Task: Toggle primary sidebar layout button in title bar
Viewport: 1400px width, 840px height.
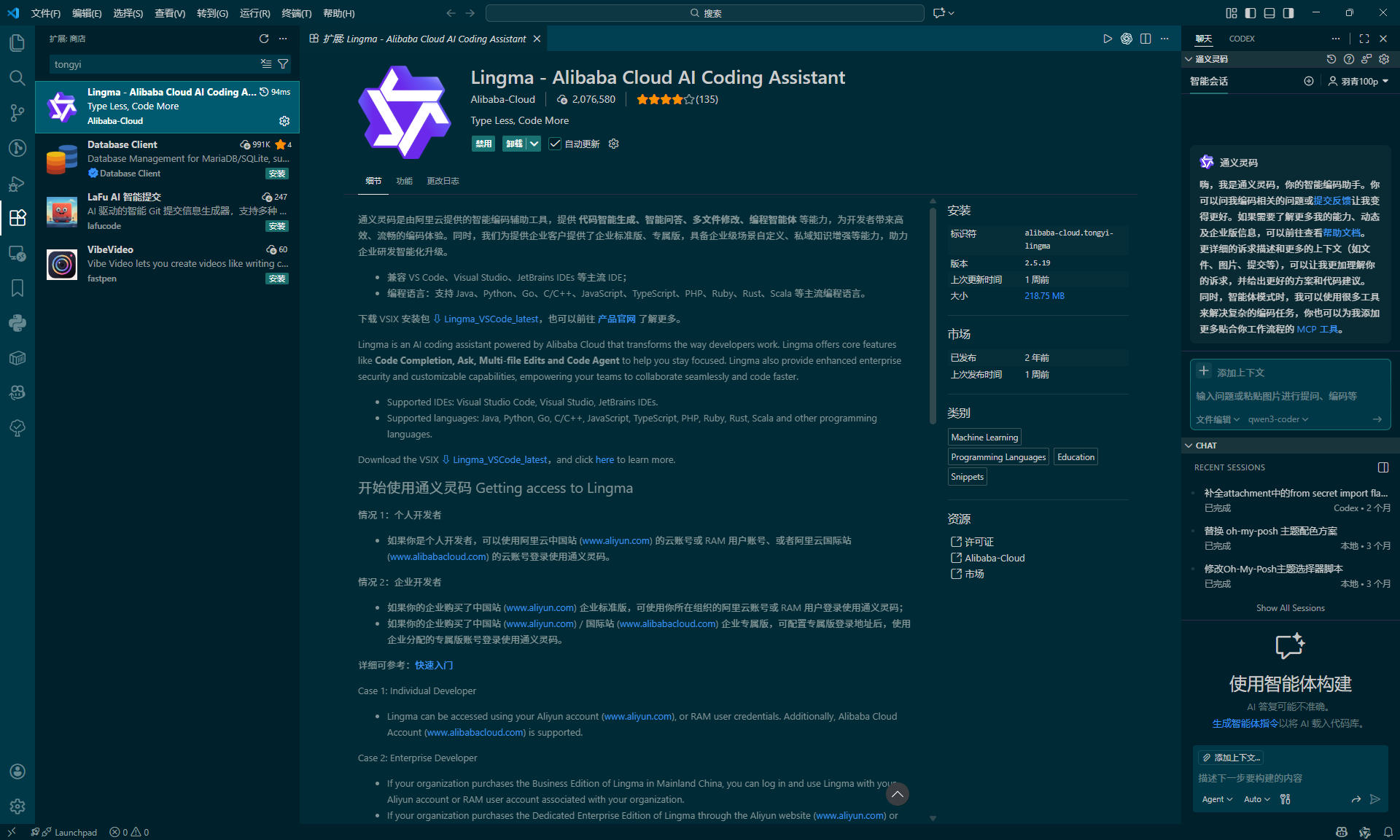Action: (1251, 13)
